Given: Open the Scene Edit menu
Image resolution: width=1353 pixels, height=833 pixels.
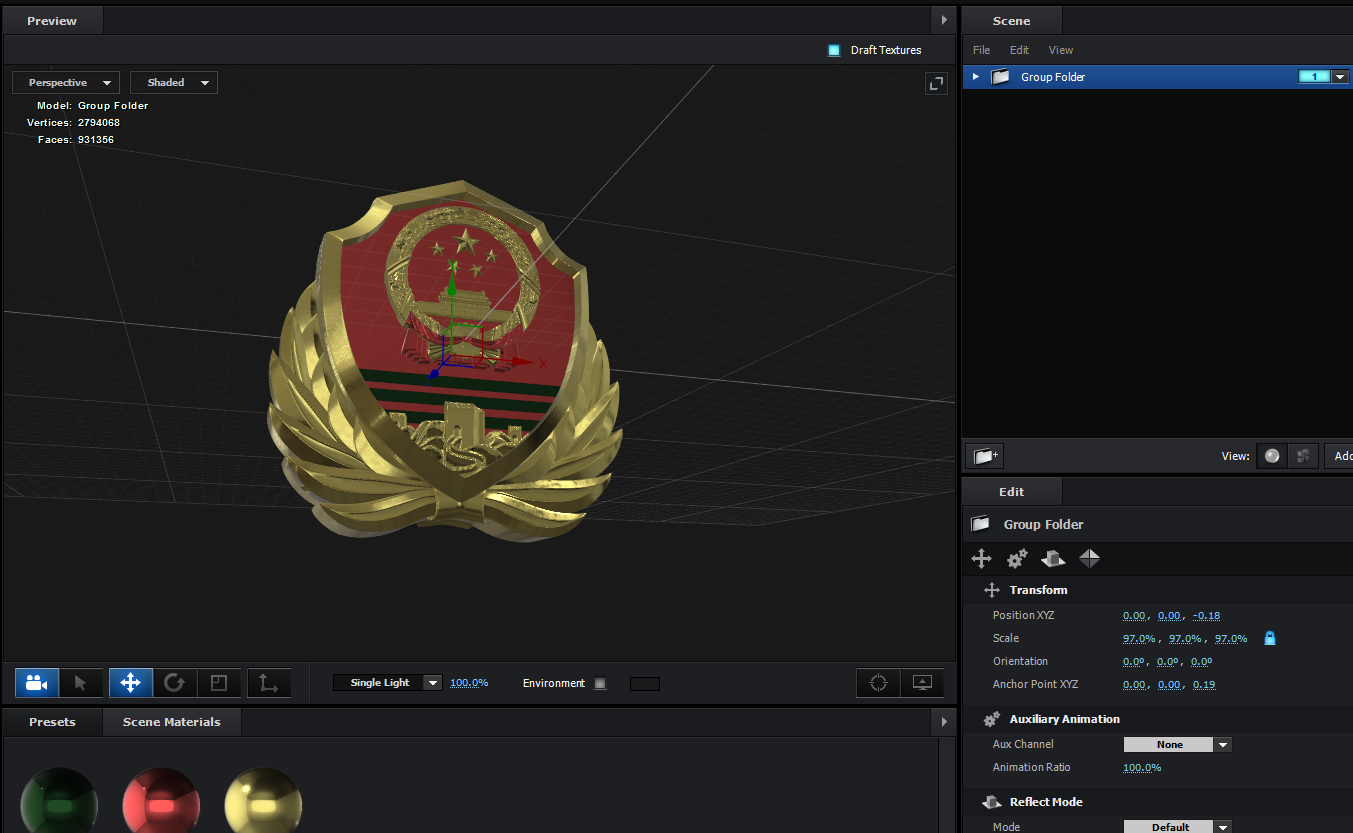Looking at the screenshot, I should pyautogui.click(x=1019, y=50).
